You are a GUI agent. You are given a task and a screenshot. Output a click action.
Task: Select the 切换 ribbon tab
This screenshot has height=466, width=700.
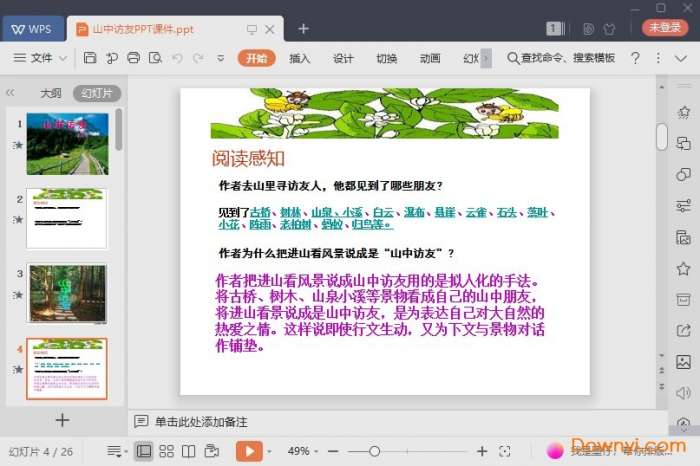coord(387,58)
